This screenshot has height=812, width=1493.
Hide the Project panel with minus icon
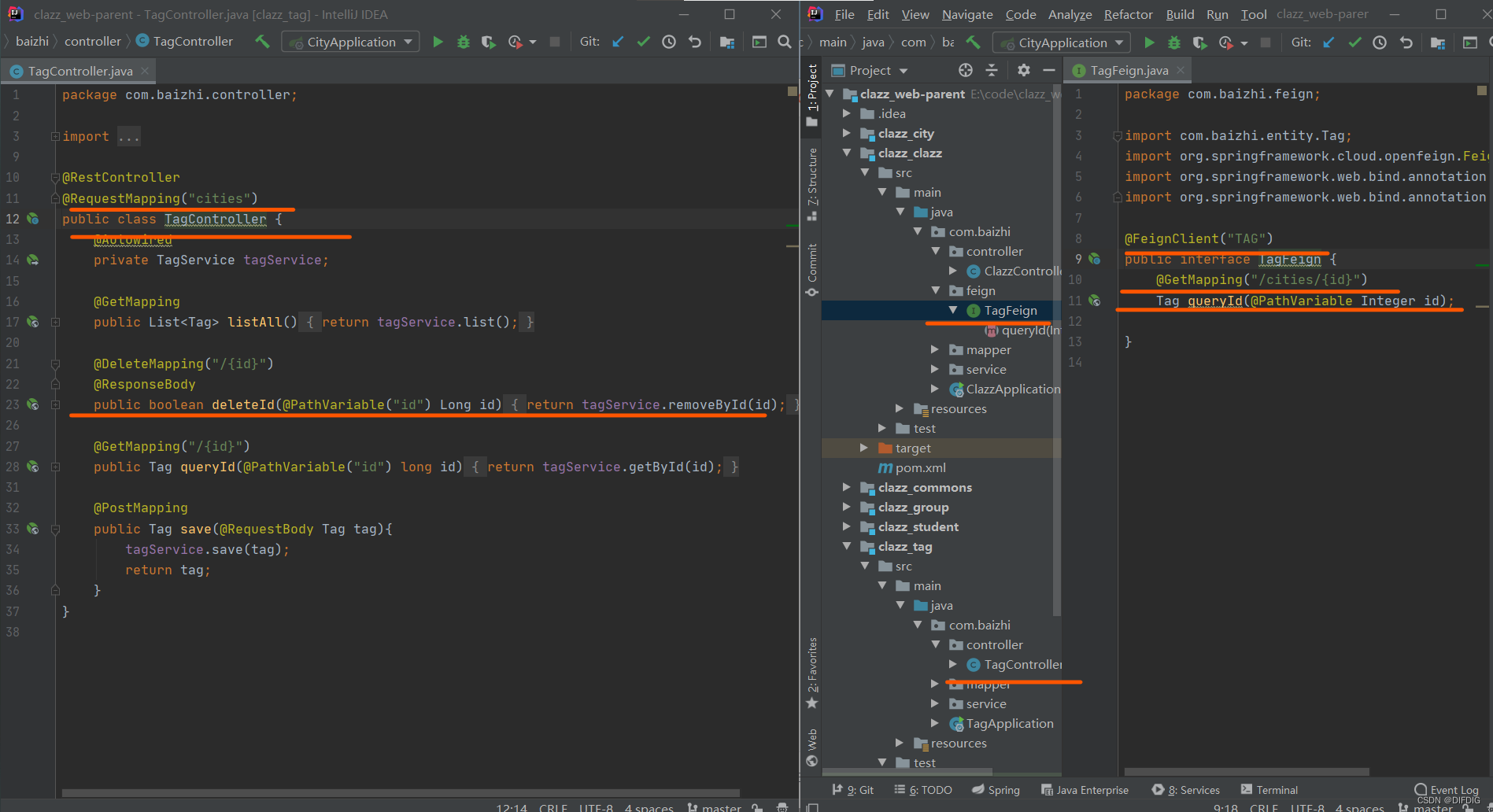pyautogui.click(x=1048, y=70)
